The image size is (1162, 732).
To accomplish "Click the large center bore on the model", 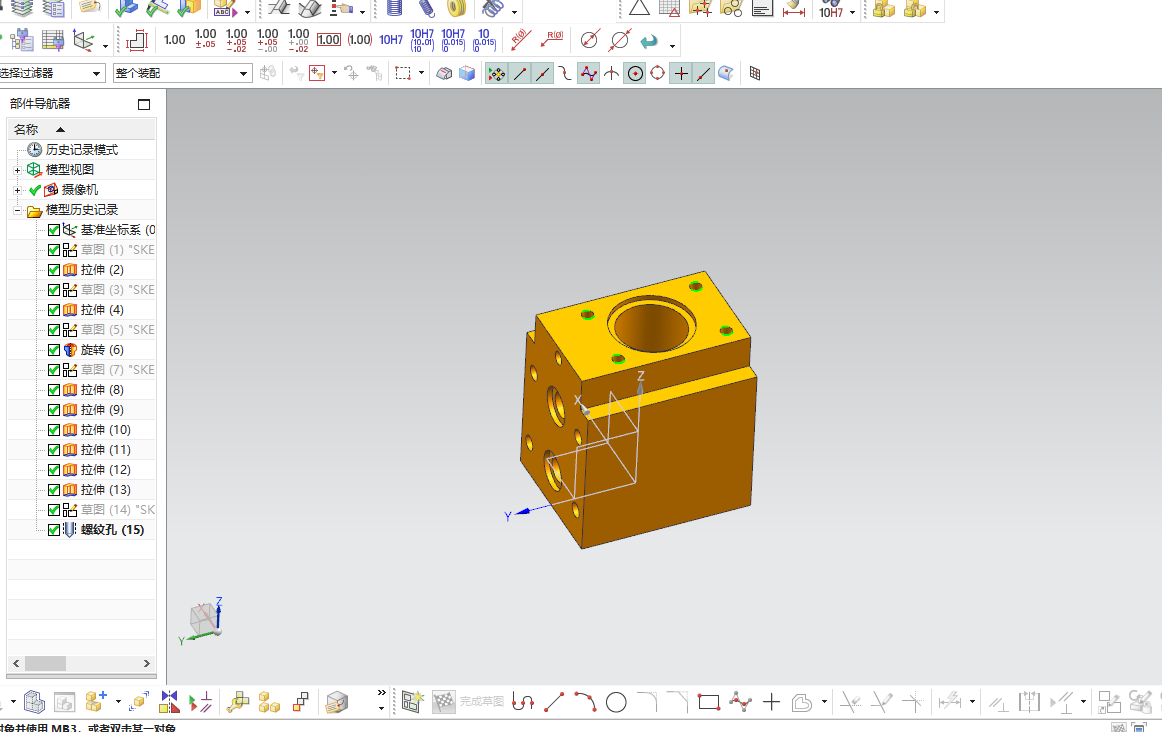I will (x=652, y=325).
